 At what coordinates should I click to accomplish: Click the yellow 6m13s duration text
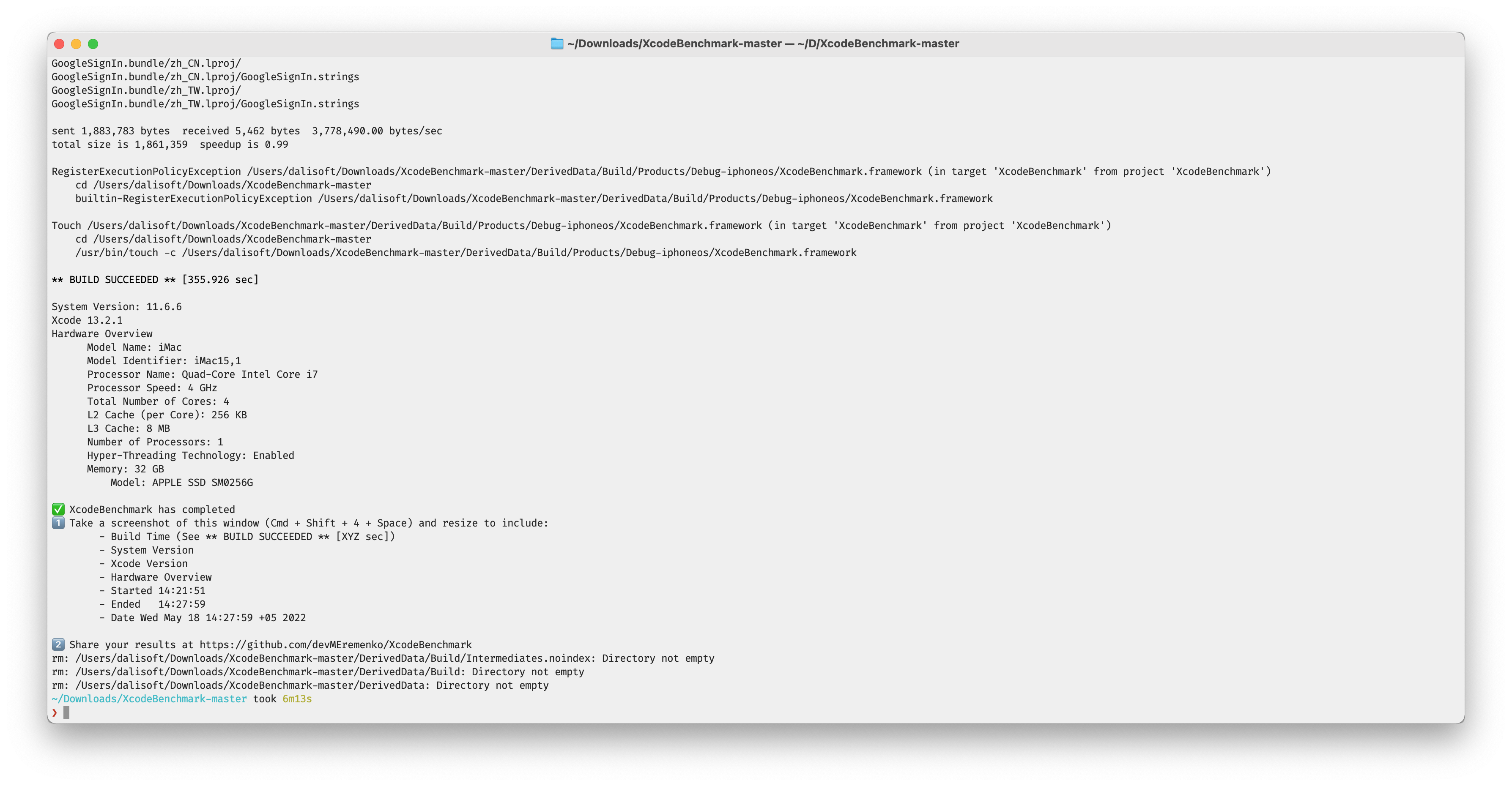click(x=297, y=699)
